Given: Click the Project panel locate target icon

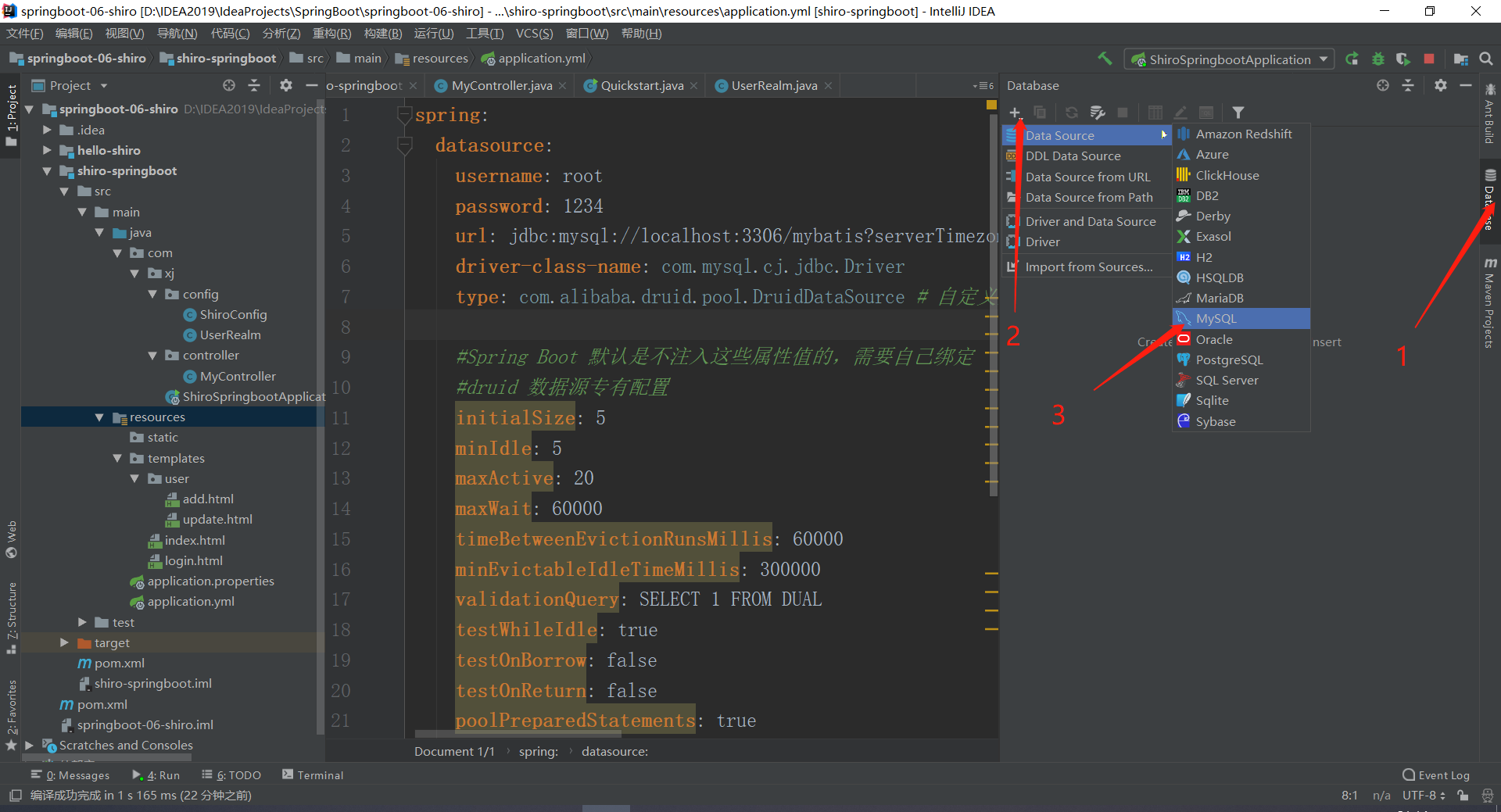Looking at the screenshot, I should [228, 85].
